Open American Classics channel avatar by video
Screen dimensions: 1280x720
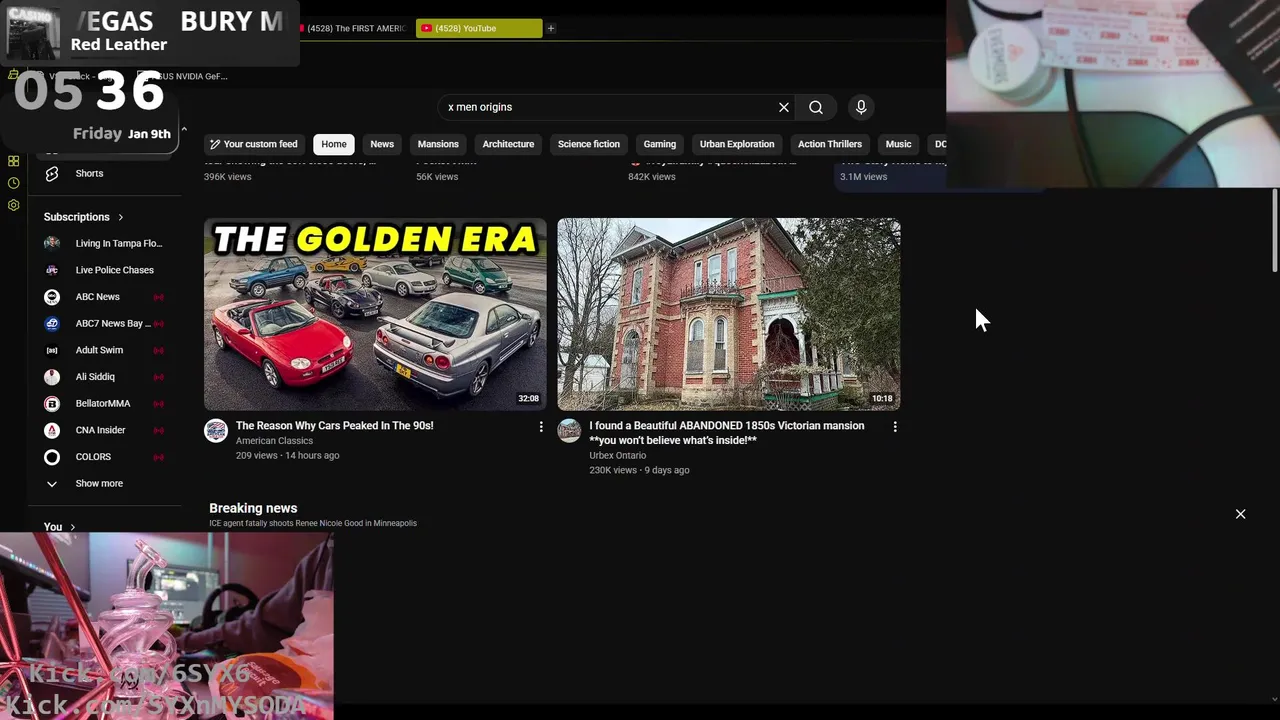click(216, 430)
